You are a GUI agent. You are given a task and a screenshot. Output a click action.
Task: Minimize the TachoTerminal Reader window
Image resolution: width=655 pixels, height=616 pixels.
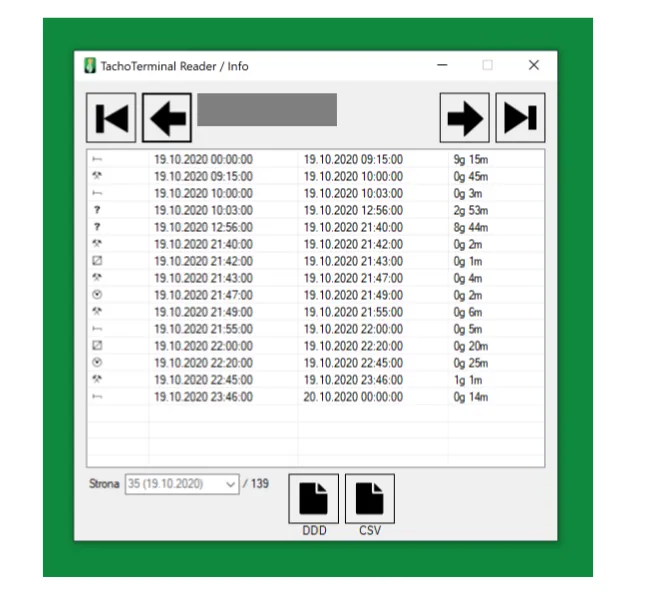click(x=442, y=65)
